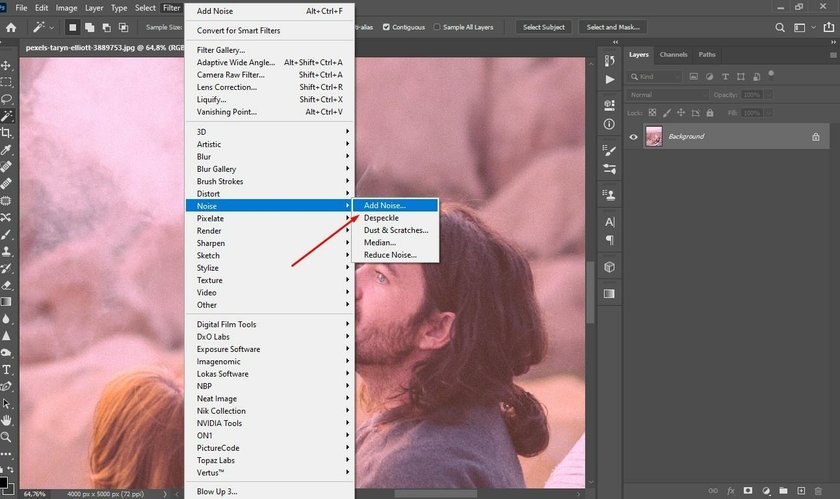Choose Convert for Smart Filters

click(x=269, y=31)
